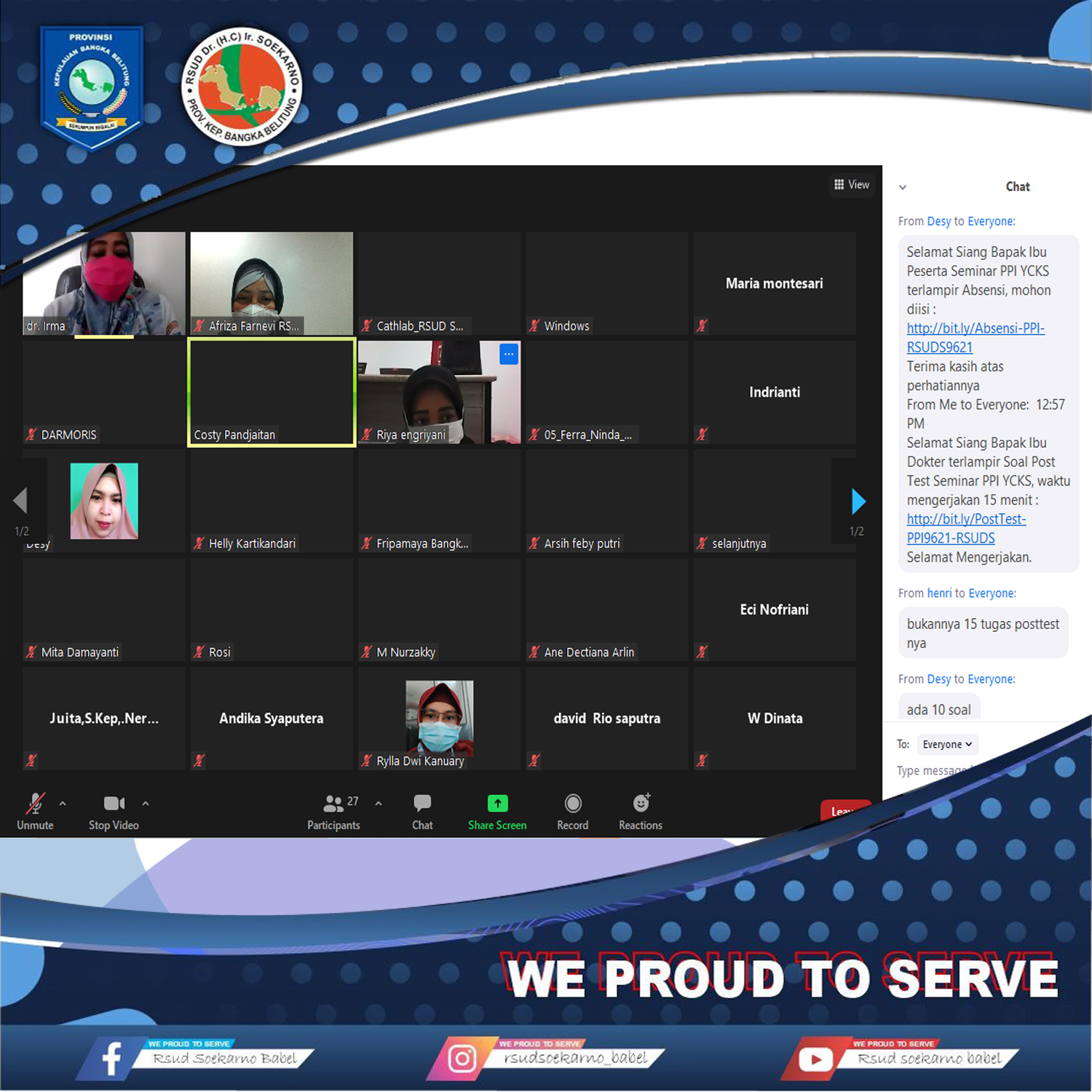This screenshot has width=1092, height=1092.
Task: Go back to previous gallery page
Action: pyautogui.click(x=22, y=501)
